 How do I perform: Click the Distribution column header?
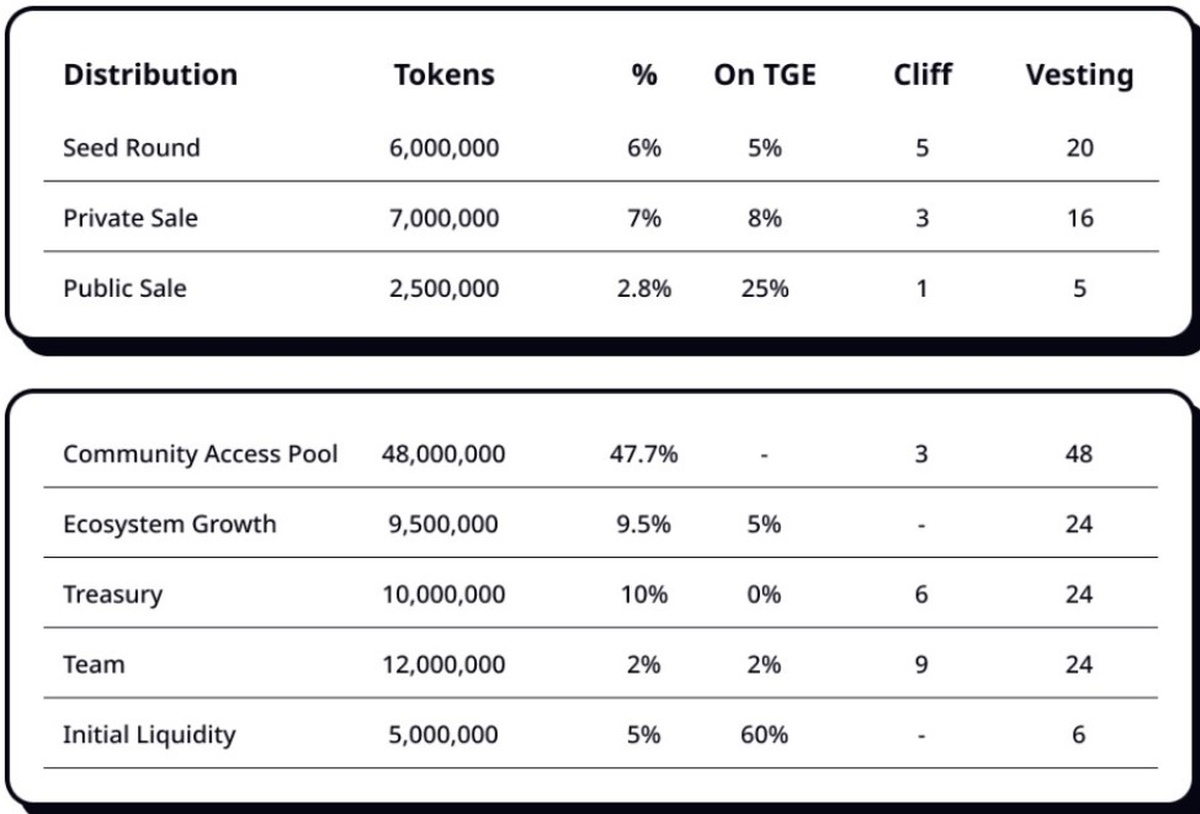pyautogui.click(x=150, y=75)
